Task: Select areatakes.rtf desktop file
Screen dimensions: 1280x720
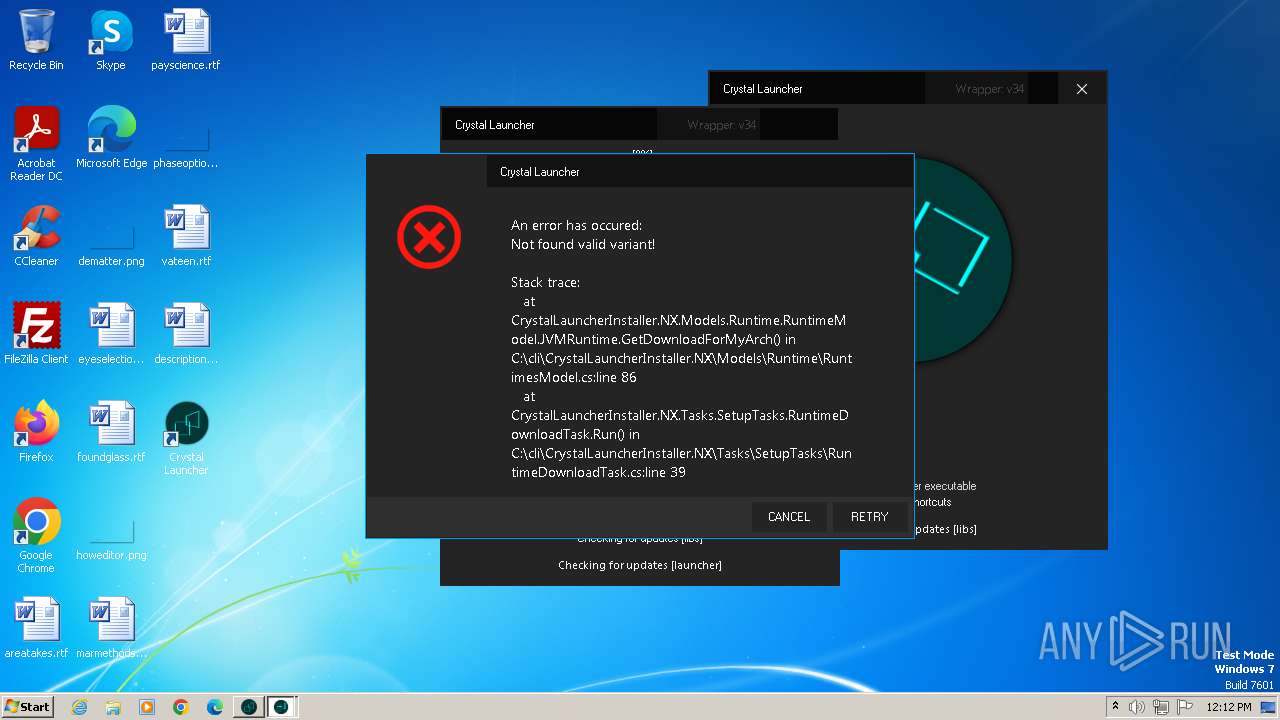Action: (x=36, y=628)
